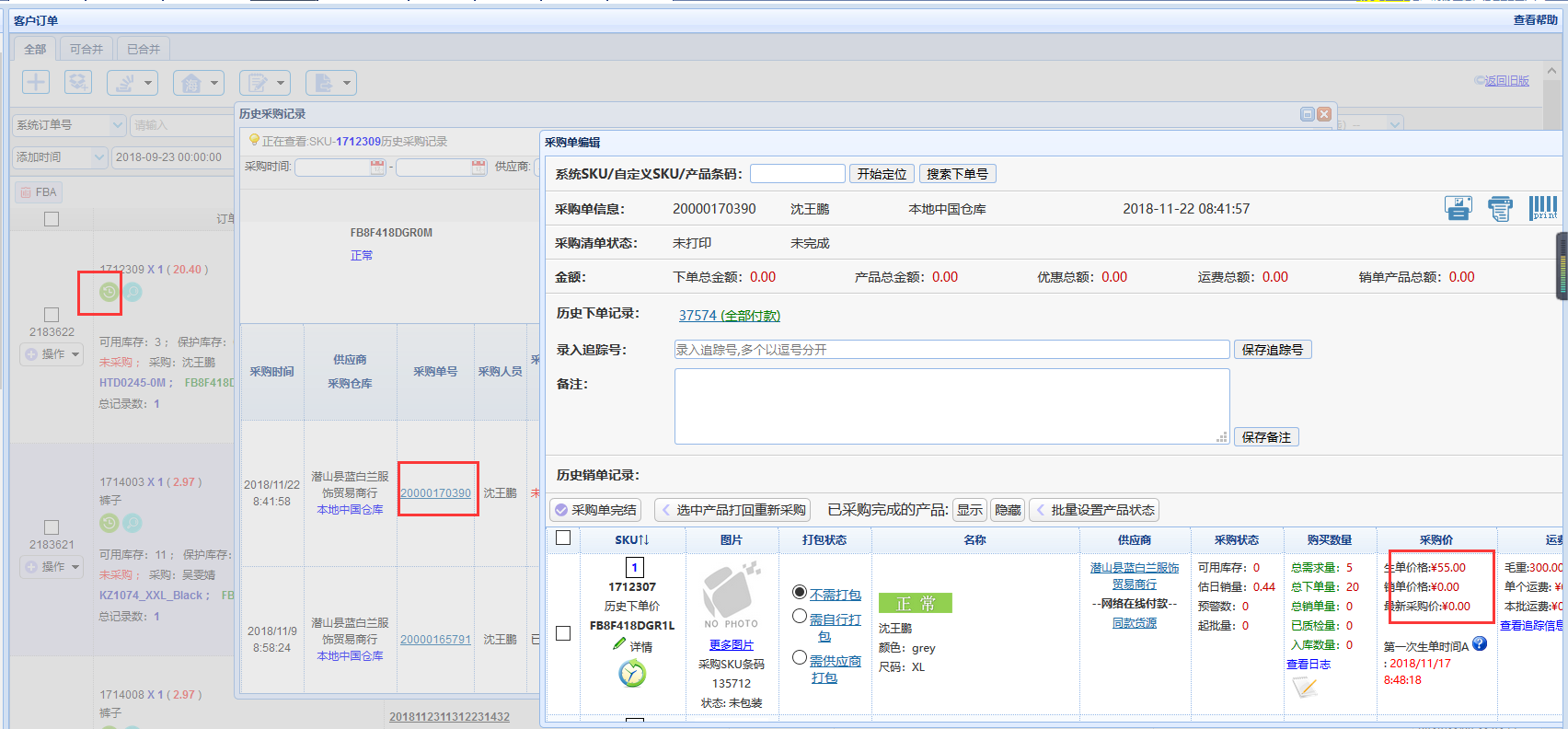Tick the select-all checkbox beside SKU header
The image size is (1568, 729).
click(563, 538)
